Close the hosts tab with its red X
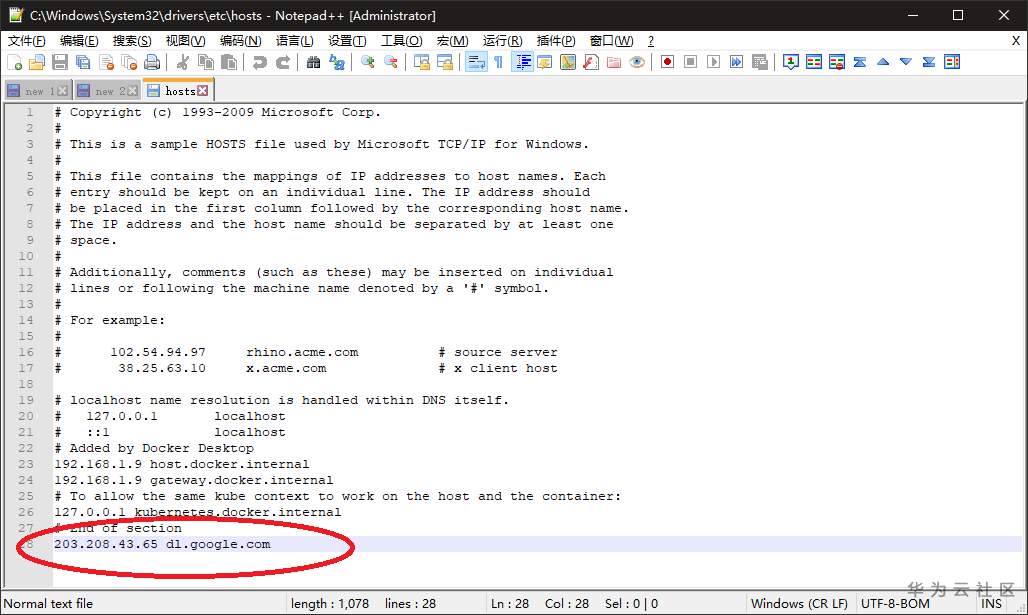This screenshot has width=1028, height=615. (x=203, y=90)
